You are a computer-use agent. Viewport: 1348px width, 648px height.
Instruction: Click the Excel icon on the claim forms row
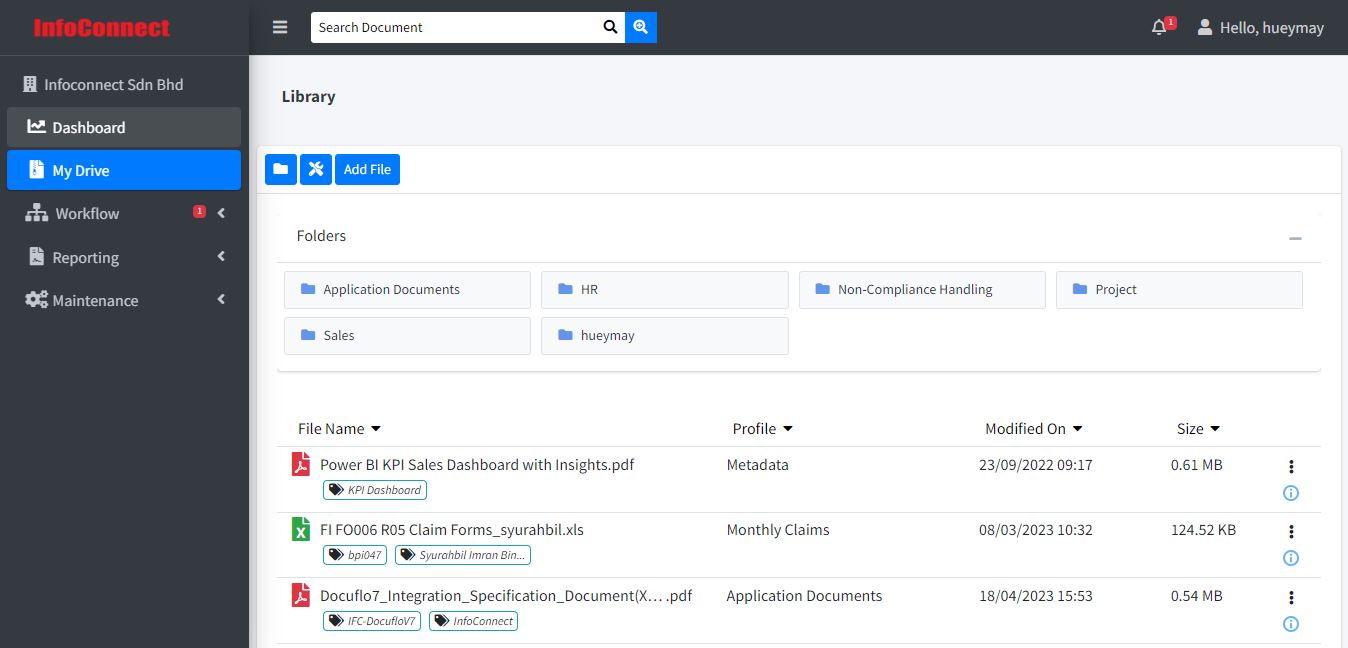(x=301, y=529)
